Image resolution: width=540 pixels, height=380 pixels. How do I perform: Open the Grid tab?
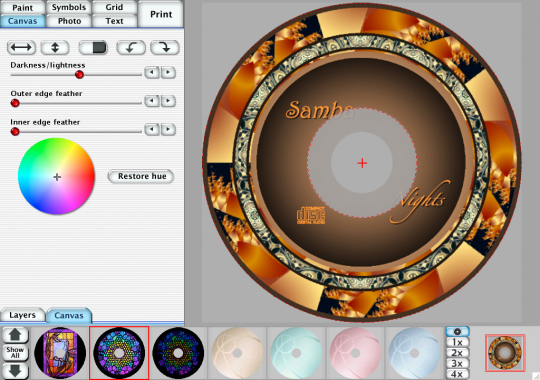pyautogui.click(x=114, y=7)
